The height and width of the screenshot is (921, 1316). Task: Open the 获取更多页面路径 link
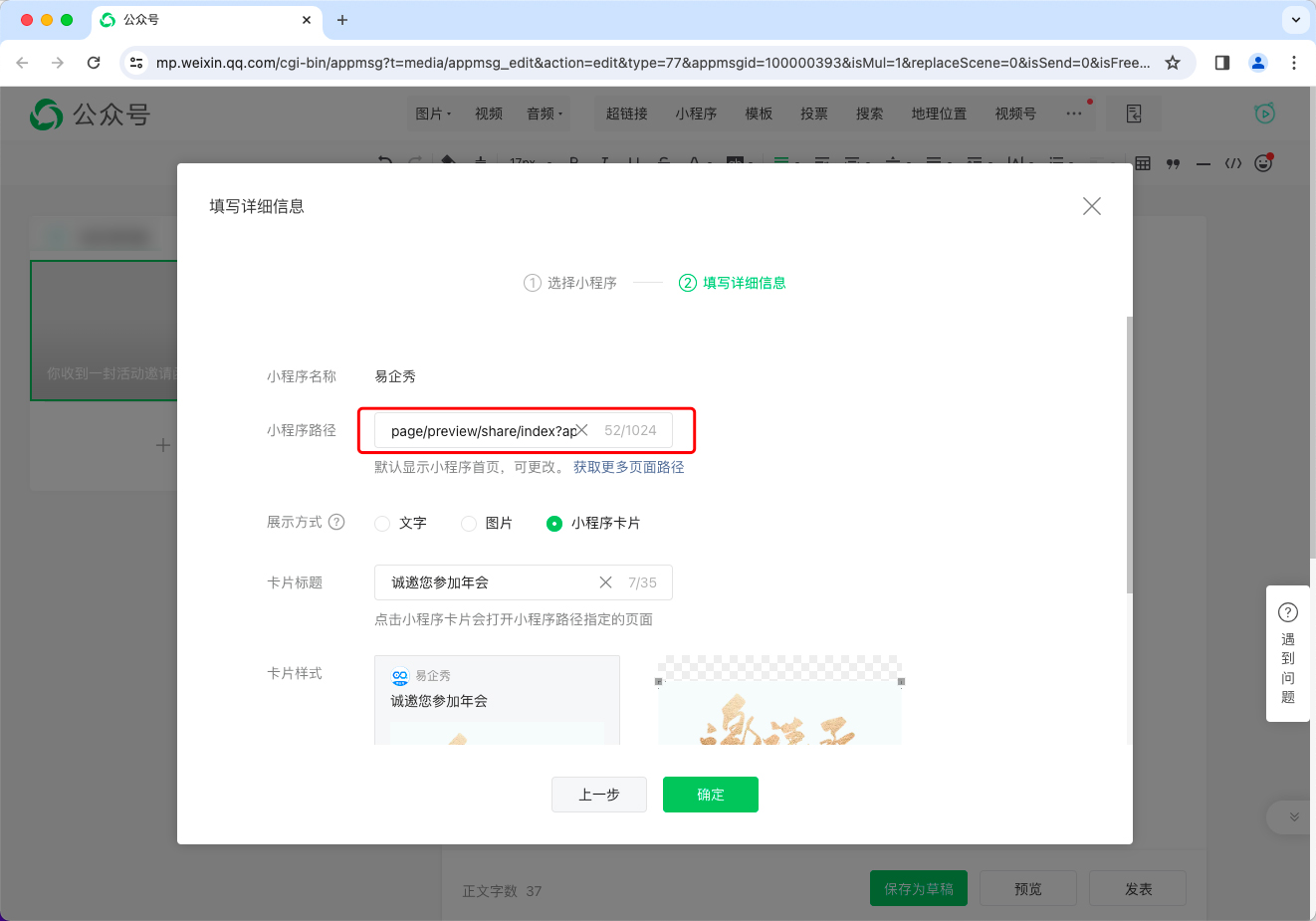pyautogui.click(x=628, y=467)
